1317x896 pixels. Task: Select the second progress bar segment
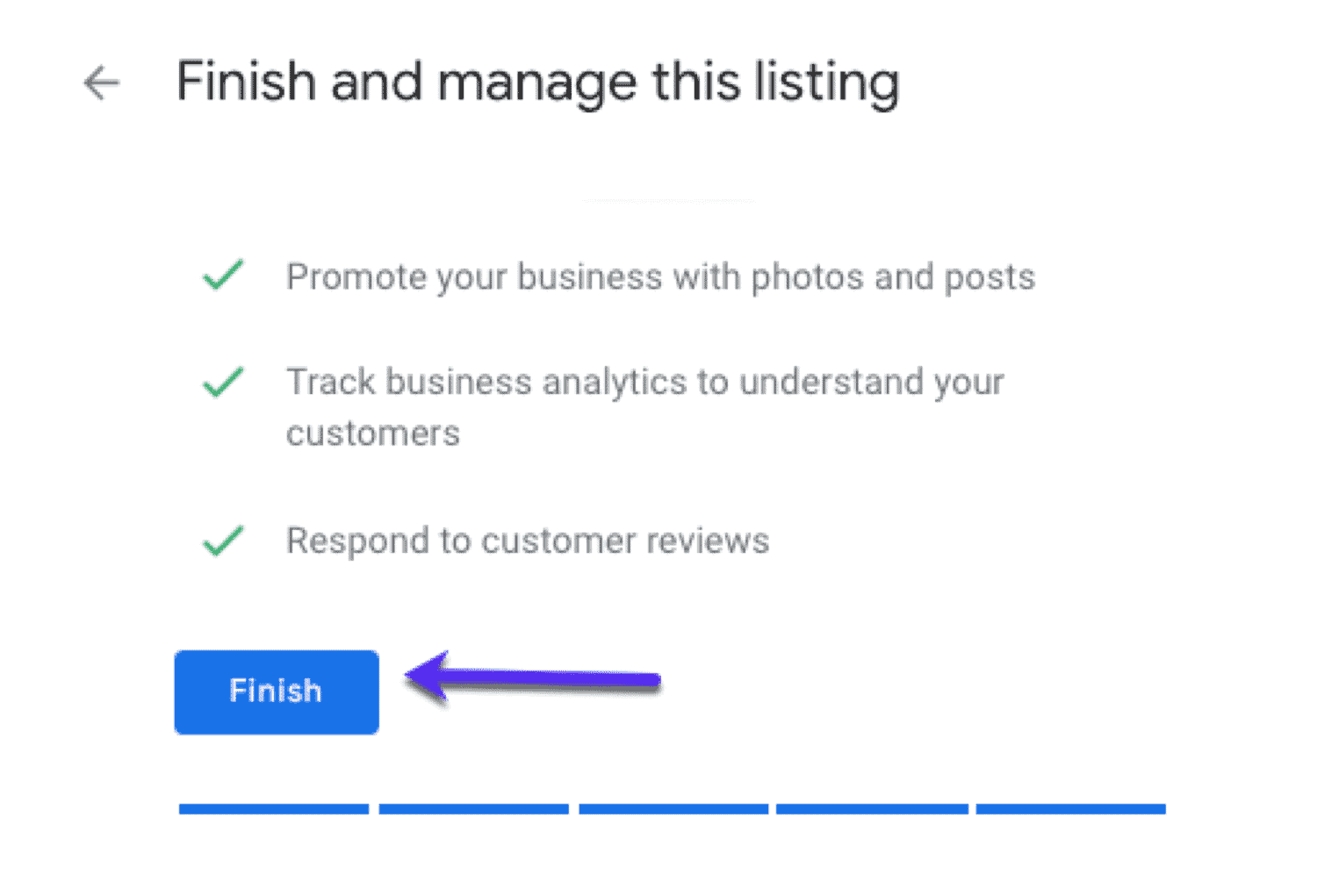click(474, 809)
